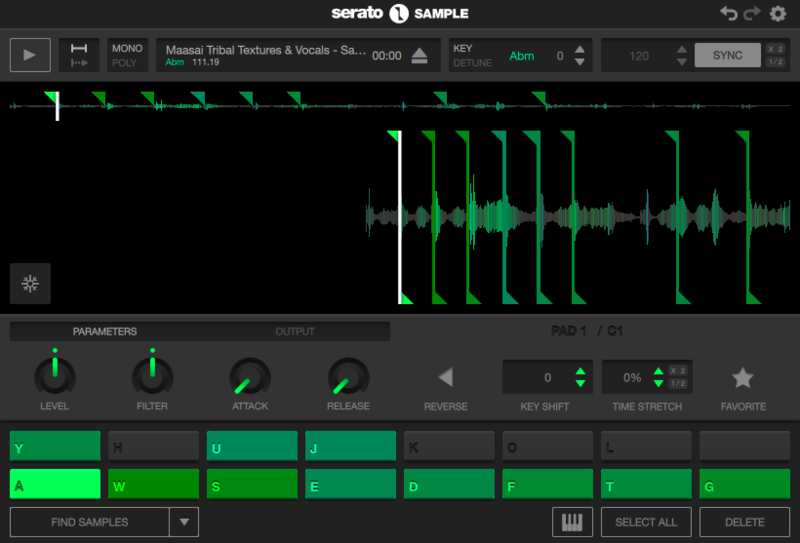The width and height of the screenshot is (800, 543).
Task: Click FIND SAMPLES button
Action: pyautogui.click(x=90, y=522)
